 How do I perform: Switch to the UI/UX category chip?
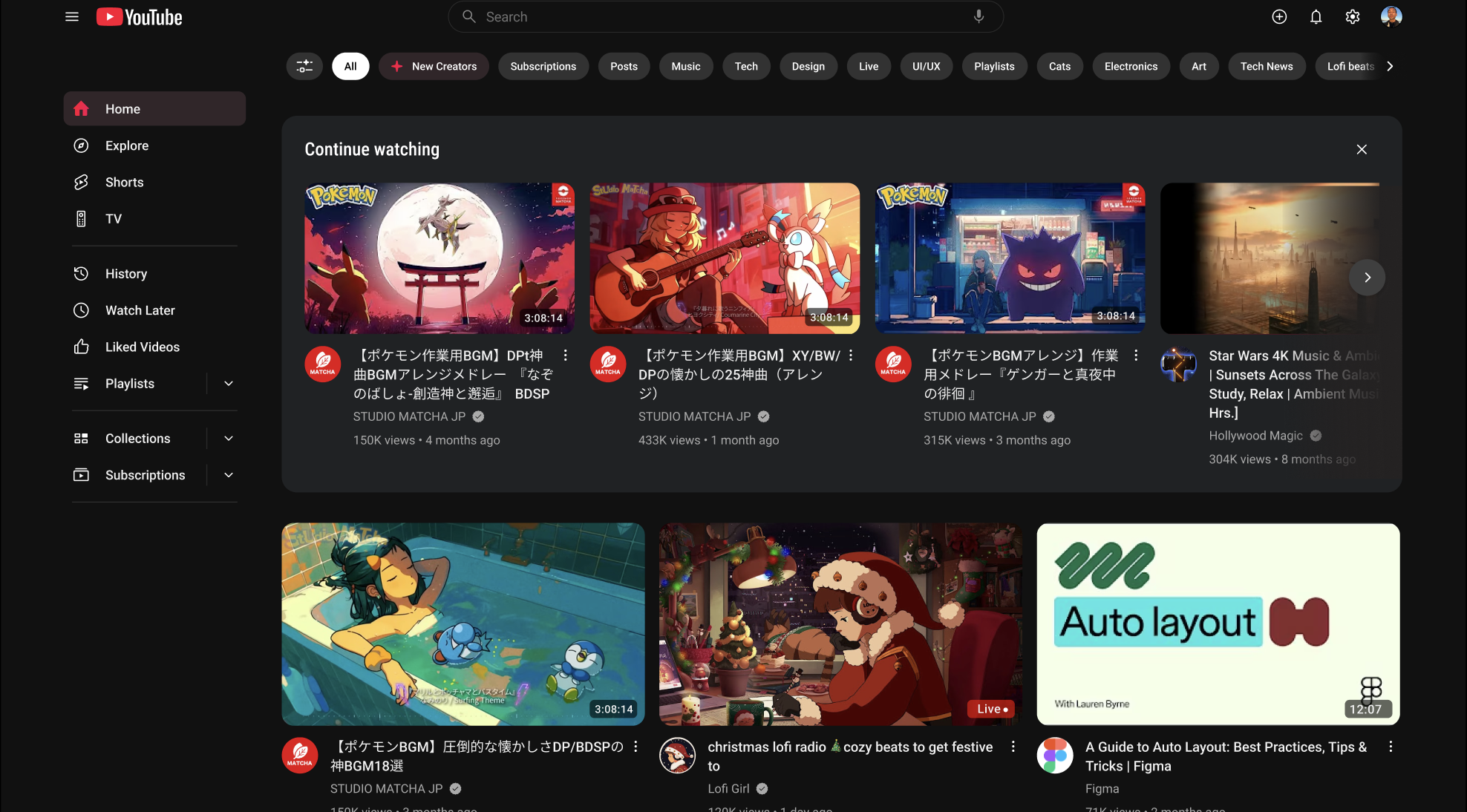tap(926, 66)
